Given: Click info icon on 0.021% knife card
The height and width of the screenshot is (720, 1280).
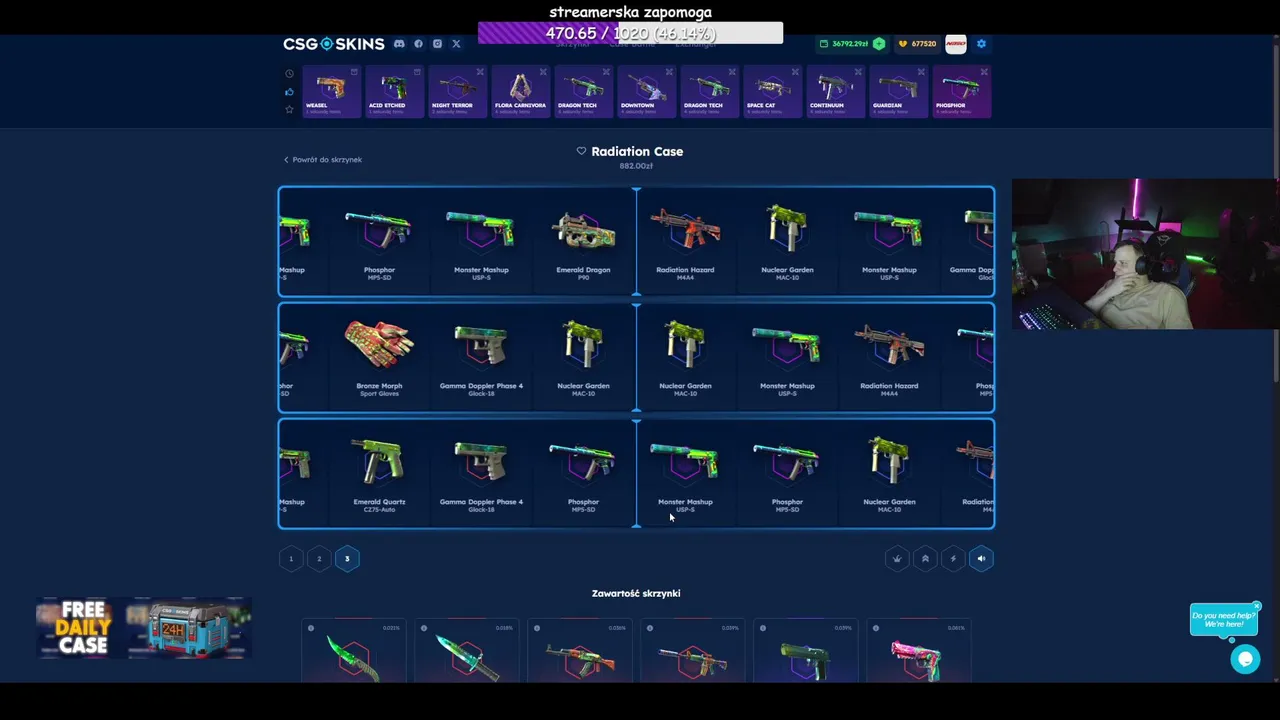Looking at the screenshot, I should click(311, 628).
